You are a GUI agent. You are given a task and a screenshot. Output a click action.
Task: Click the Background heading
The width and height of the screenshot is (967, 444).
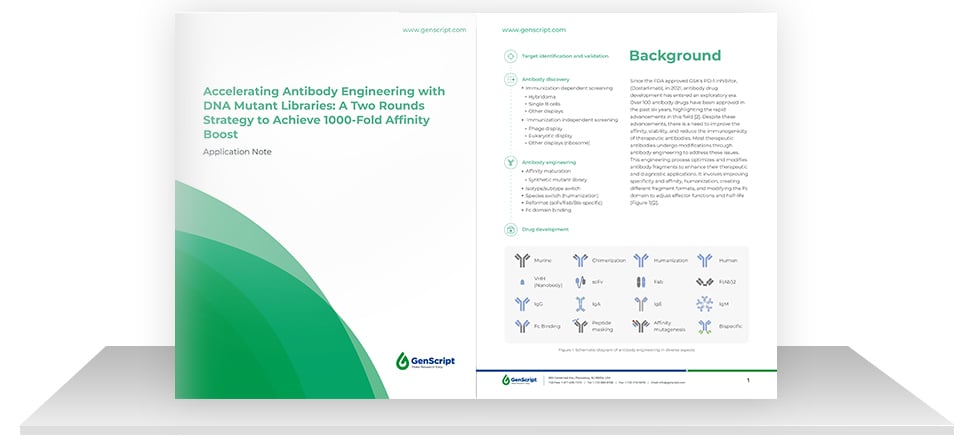click(x=674, y=56)
